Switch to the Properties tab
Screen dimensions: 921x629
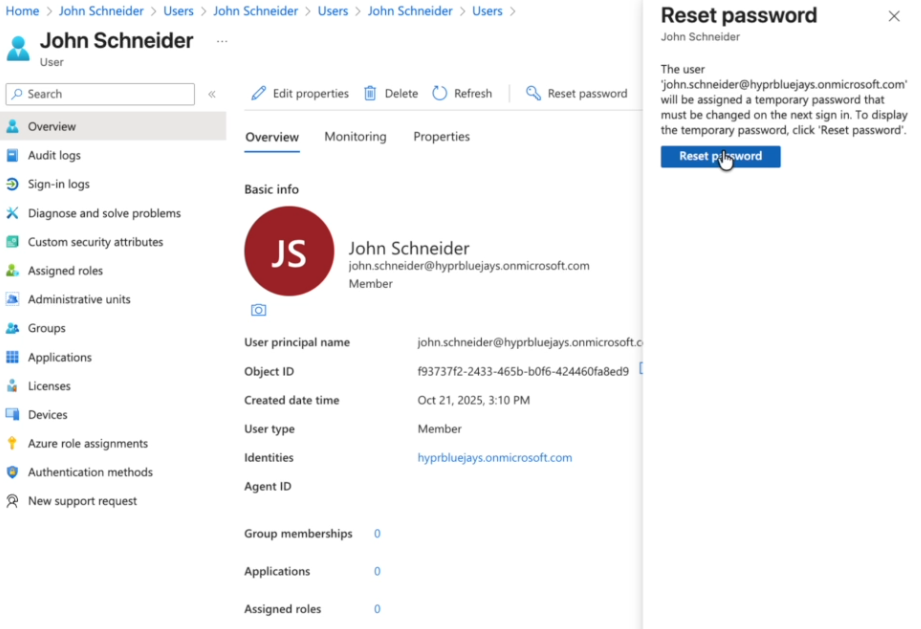[x=441, y=137]
